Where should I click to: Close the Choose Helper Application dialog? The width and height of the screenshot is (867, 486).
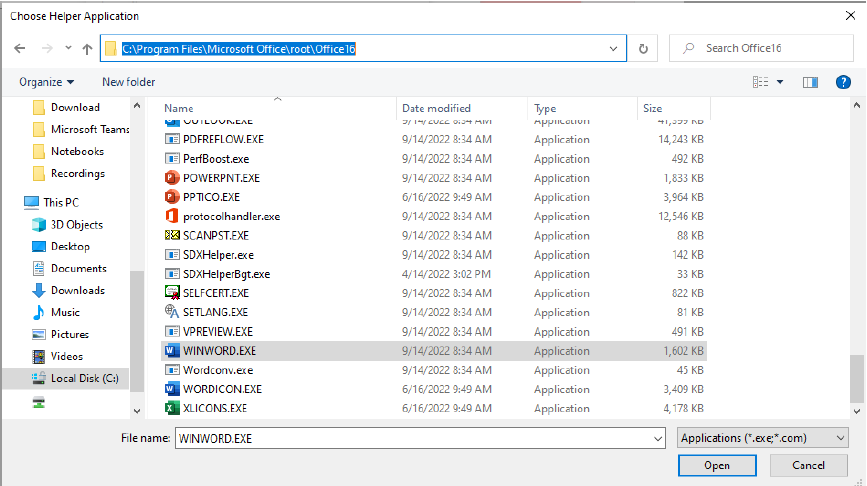pyautogui.click(x=850, y=15)
